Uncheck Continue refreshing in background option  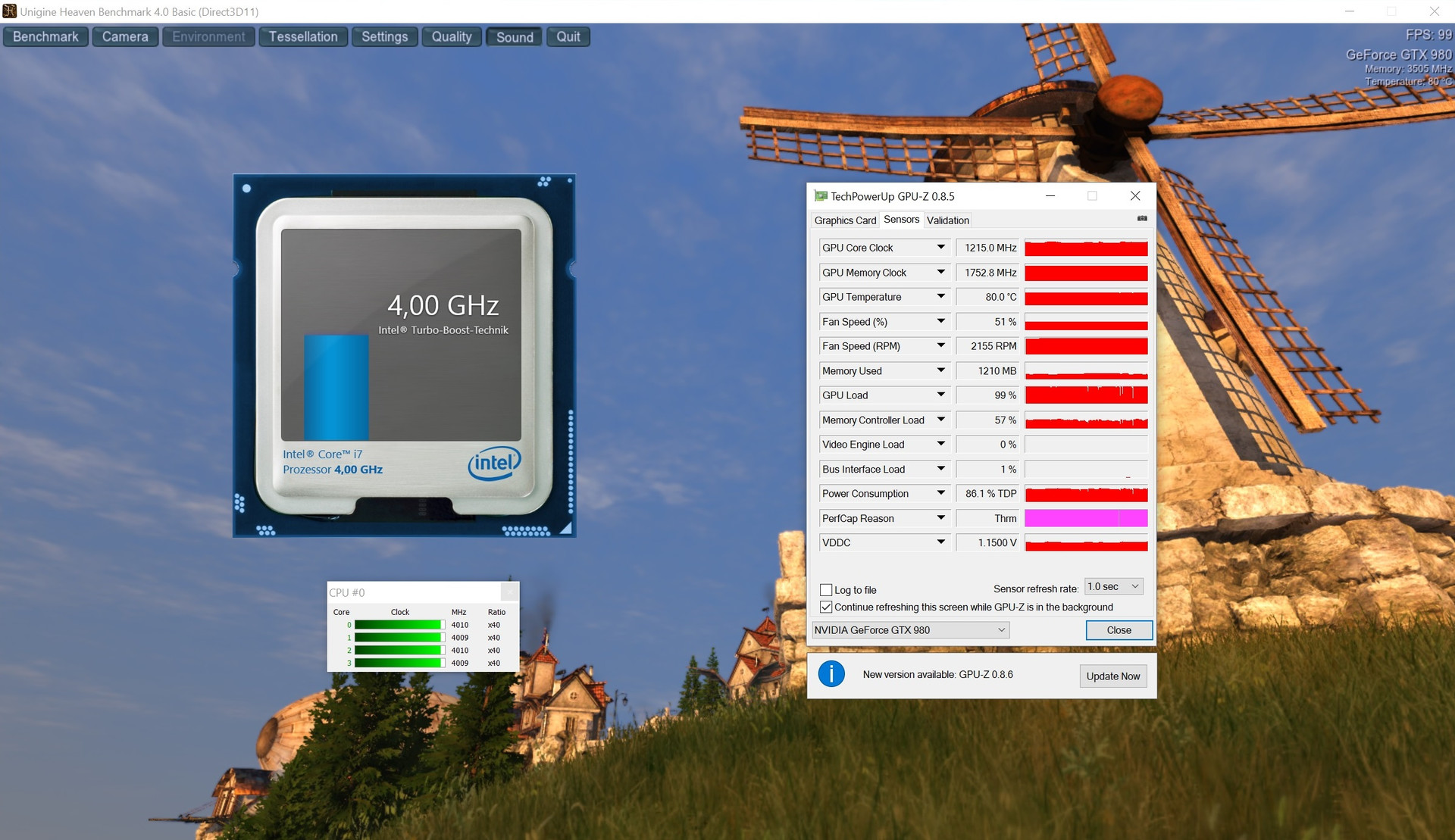(x=826, y=607)
